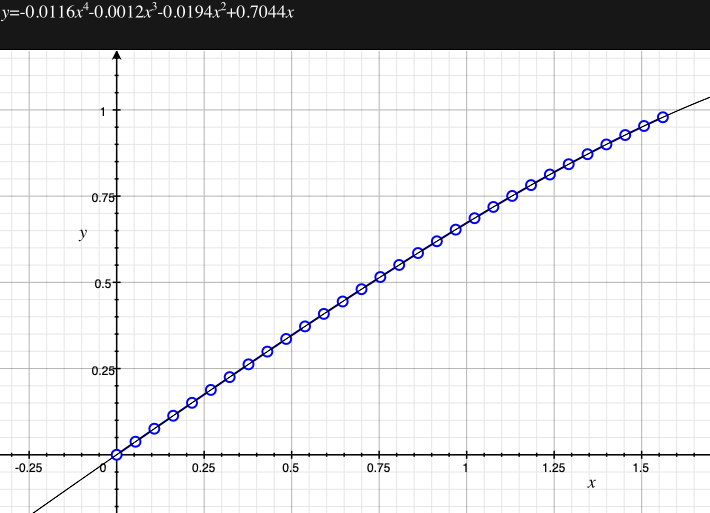Click the "0.25" tick label on the x-axis
This screenshot has height=513, width=710.
(x=203, y=468)
